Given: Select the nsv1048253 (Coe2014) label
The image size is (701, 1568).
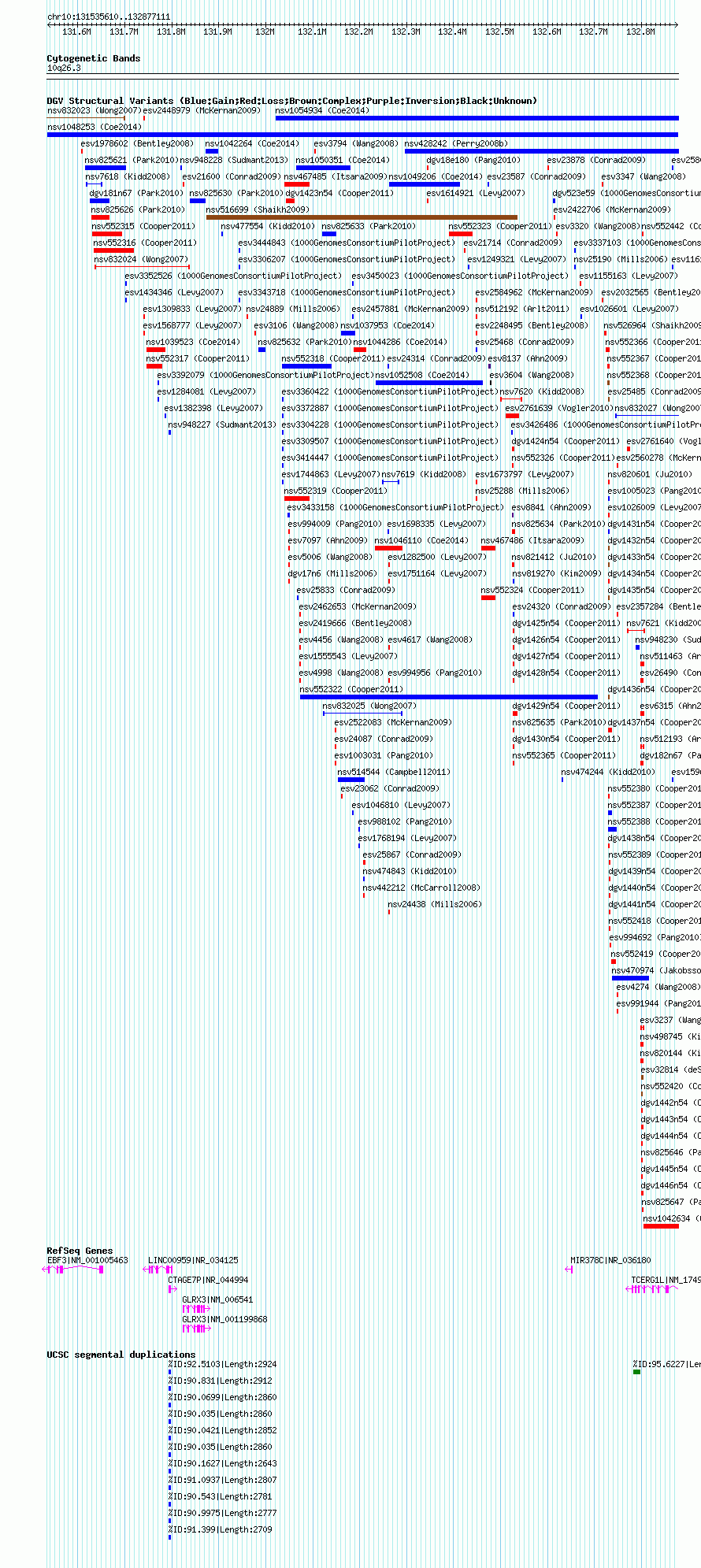Looking at the screenshot, I should pyautogui.click(x=95, y=127).
